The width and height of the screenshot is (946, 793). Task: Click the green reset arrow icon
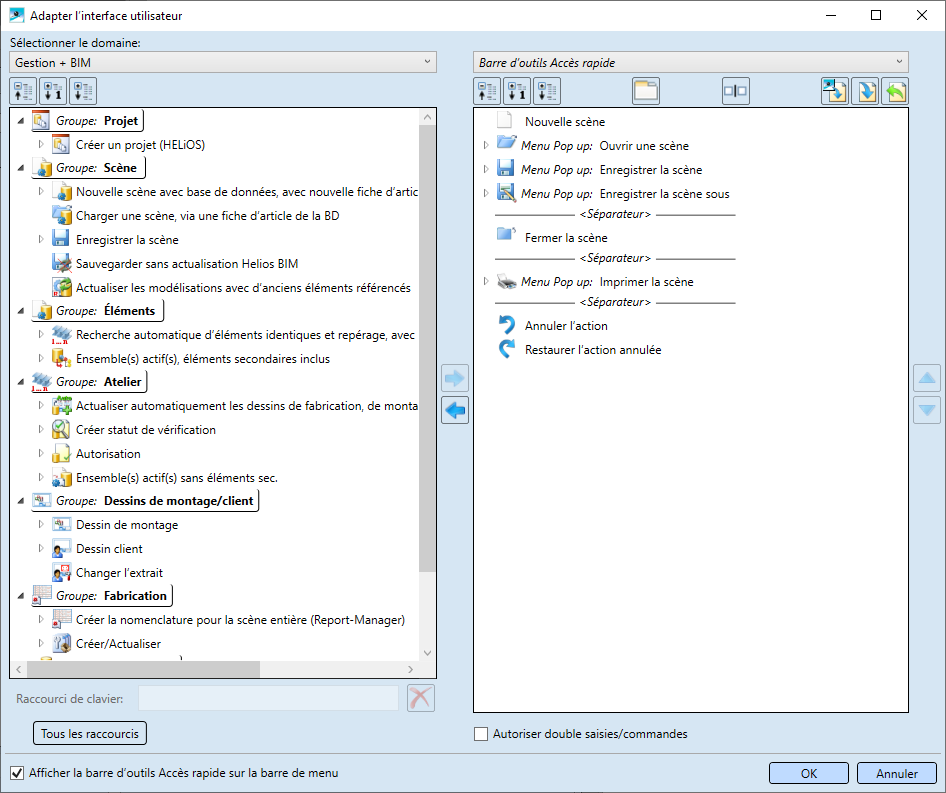point(895,91)
